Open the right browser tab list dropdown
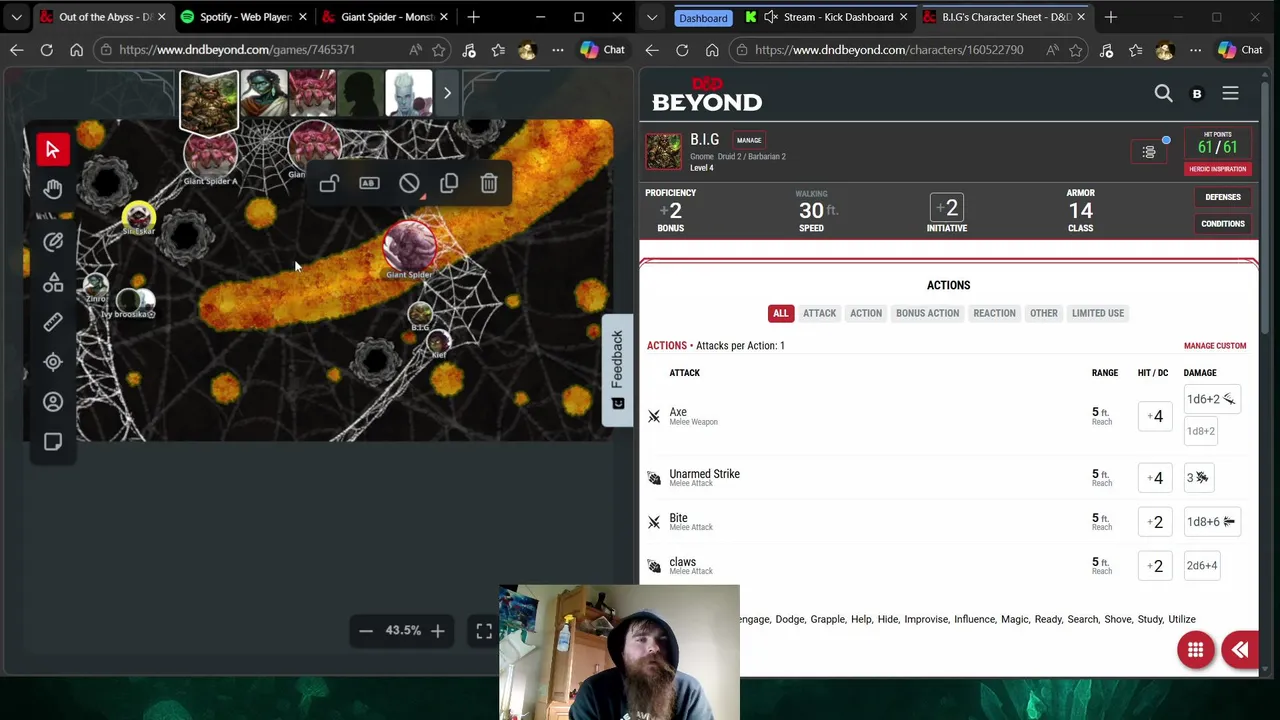Screen dimensions: 1280x720 [652, 17]
